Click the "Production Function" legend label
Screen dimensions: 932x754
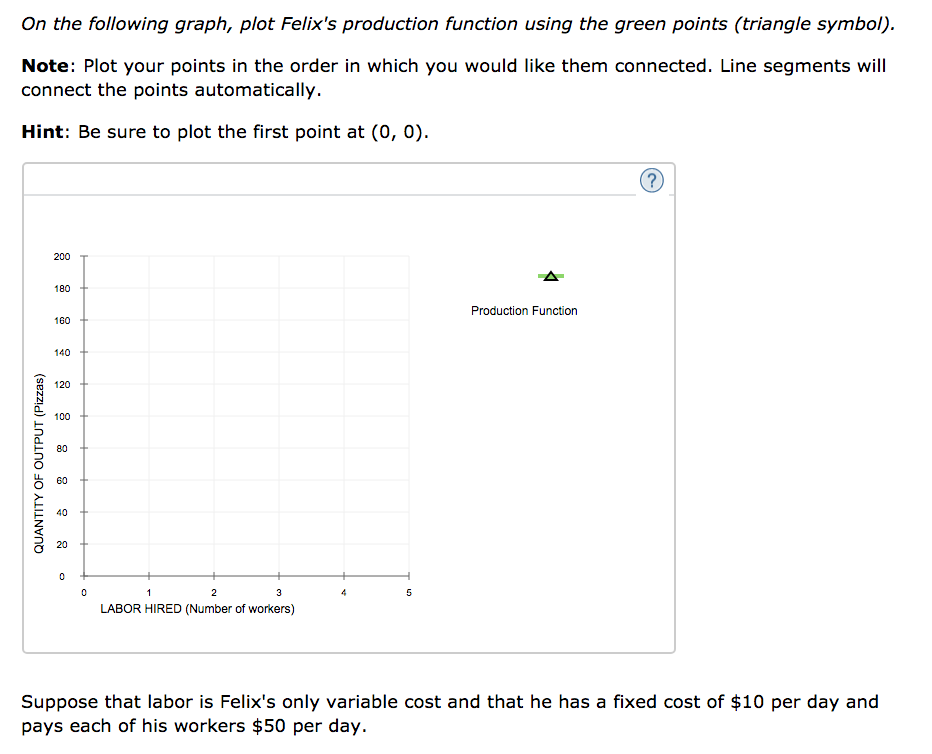tap(524, 310)
